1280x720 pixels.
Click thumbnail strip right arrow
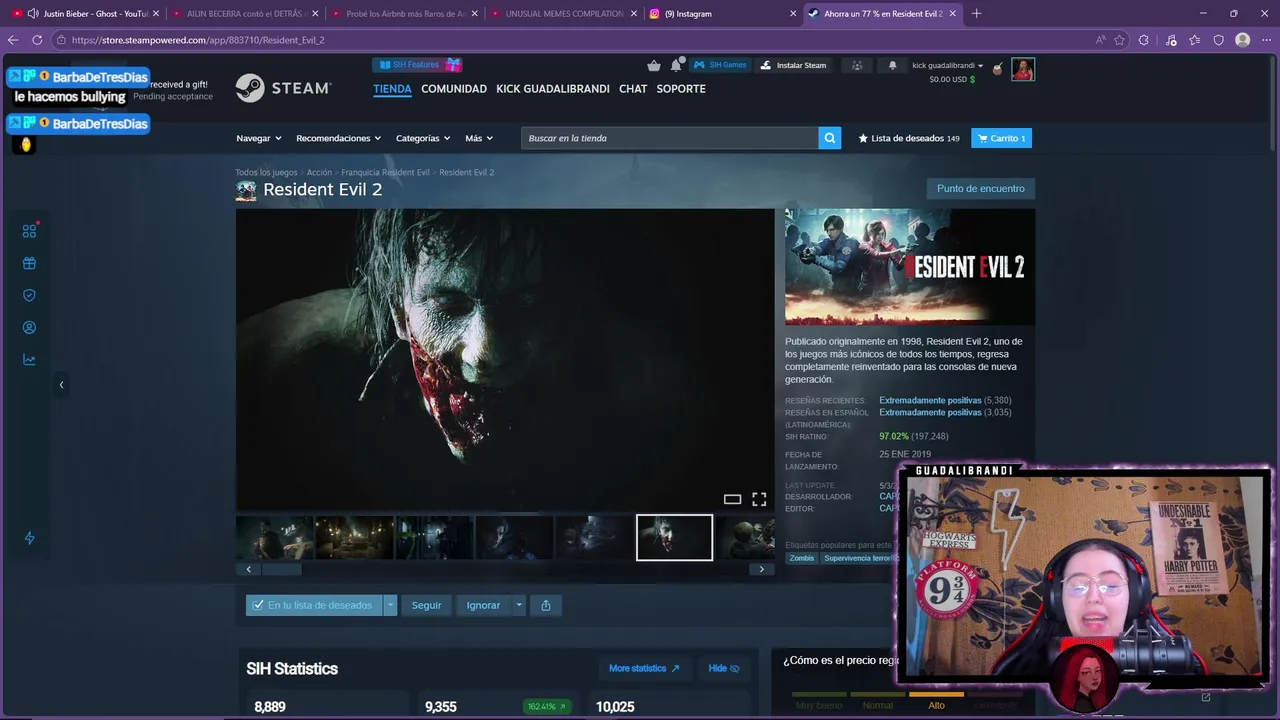point(761,569)
